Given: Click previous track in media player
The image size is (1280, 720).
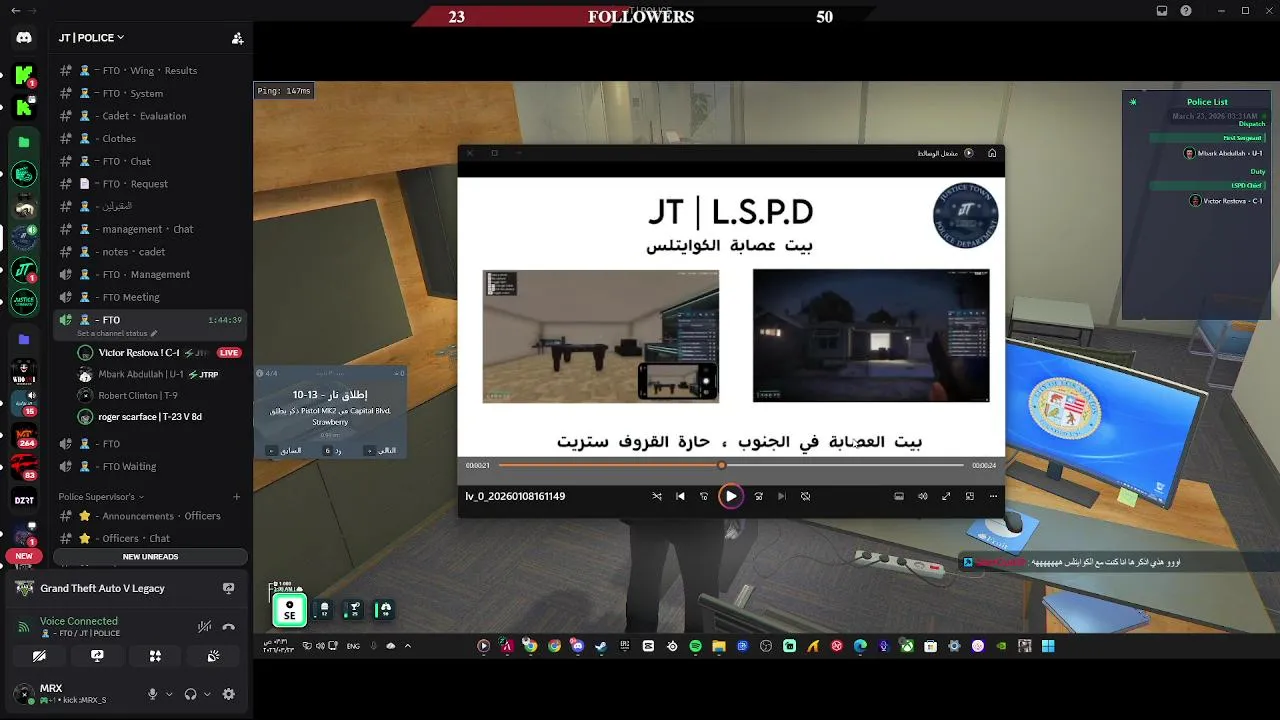Looking at the screenshot, I should [x=681, y=496].
